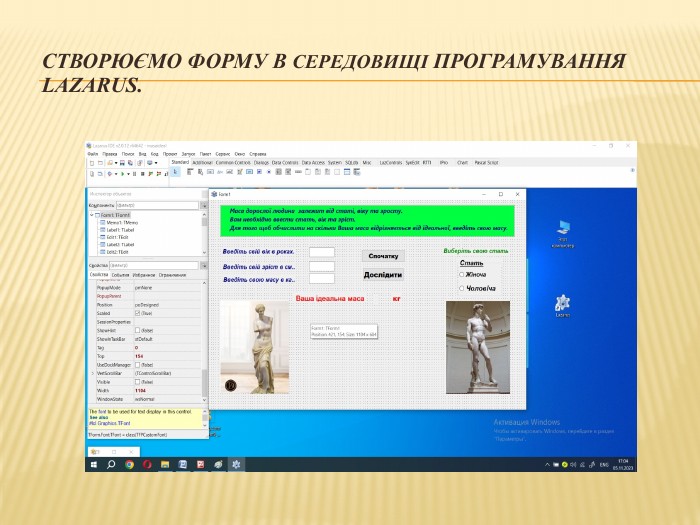Open the Запуск menu
The image size is (700, 525).
coord(188,154)
